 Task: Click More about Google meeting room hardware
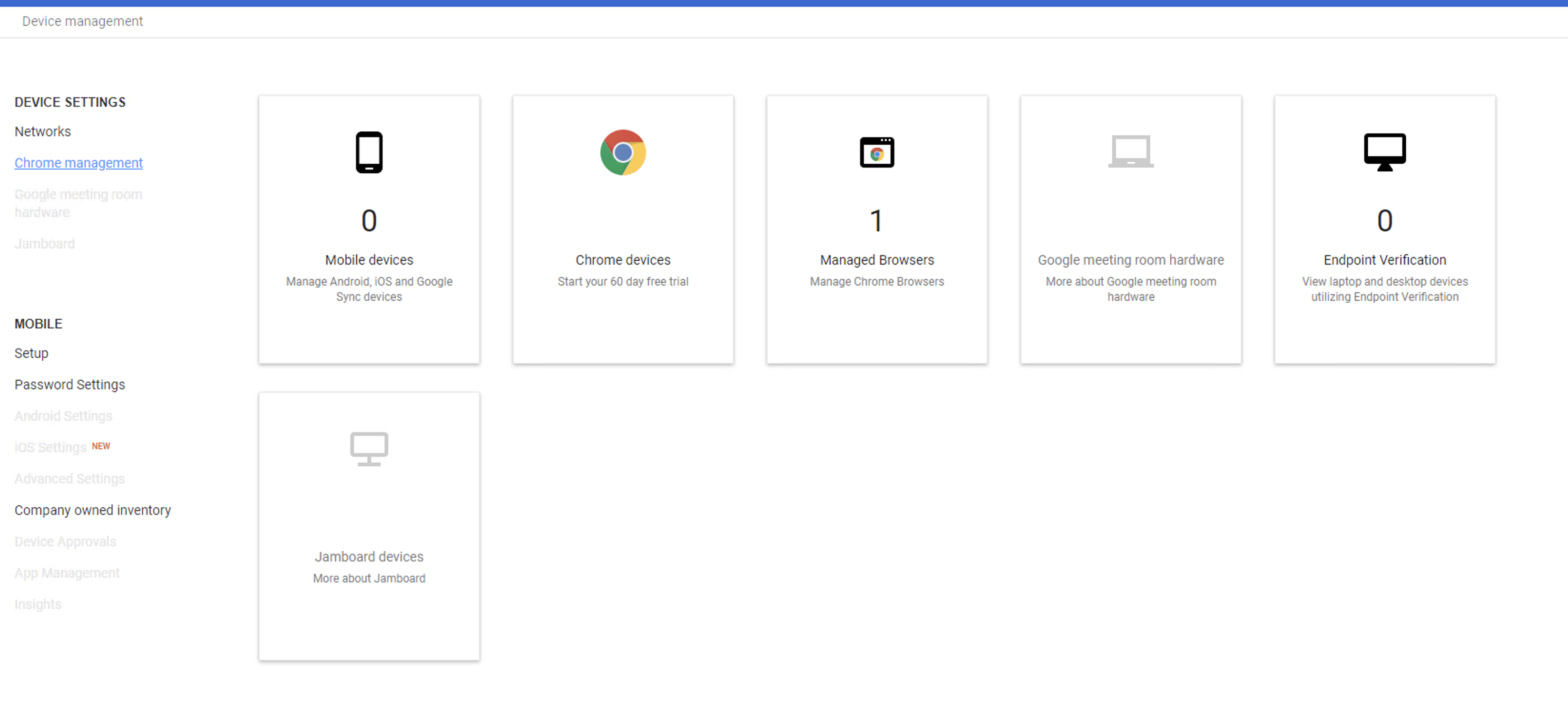1130,289
